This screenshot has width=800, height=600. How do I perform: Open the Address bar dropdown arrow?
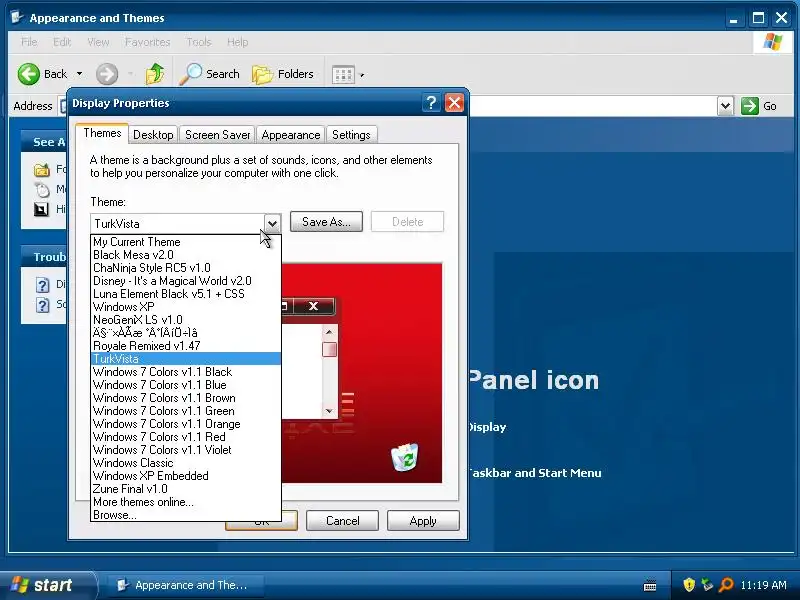(726, 106)
